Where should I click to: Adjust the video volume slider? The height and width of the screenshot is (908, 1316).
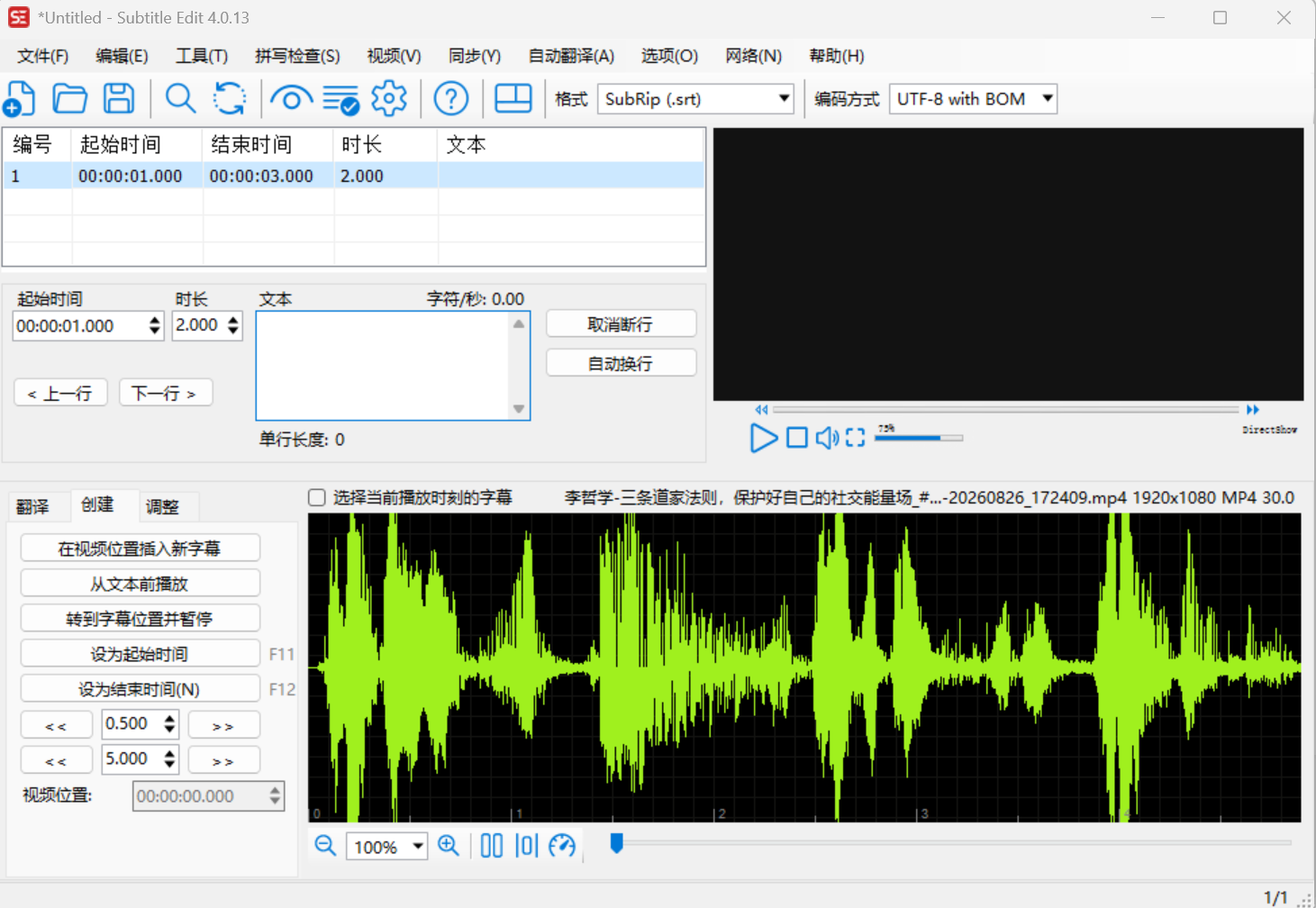coord(919,438)
